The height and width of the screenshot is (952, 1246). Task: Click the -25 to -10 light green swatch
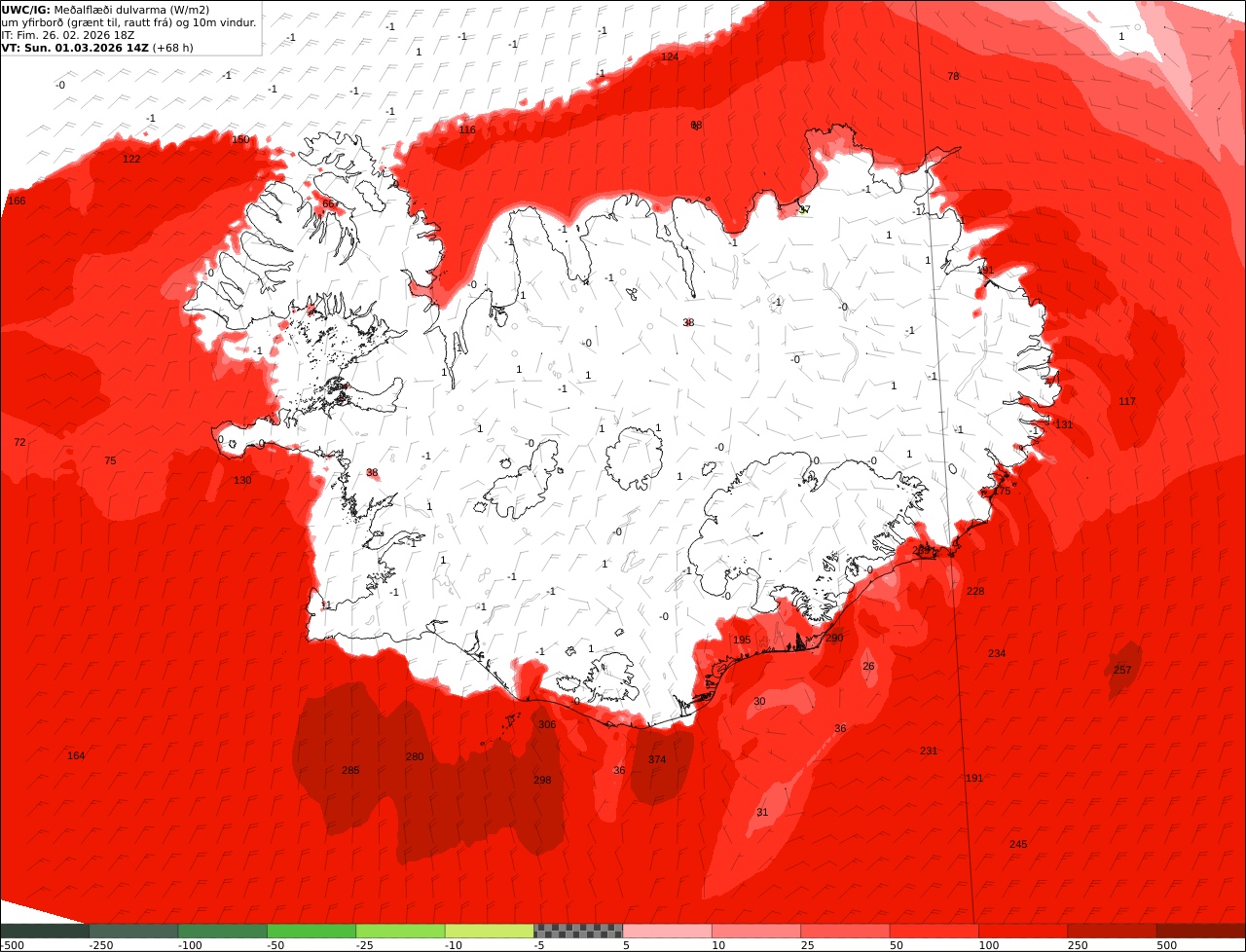point(400,931)
